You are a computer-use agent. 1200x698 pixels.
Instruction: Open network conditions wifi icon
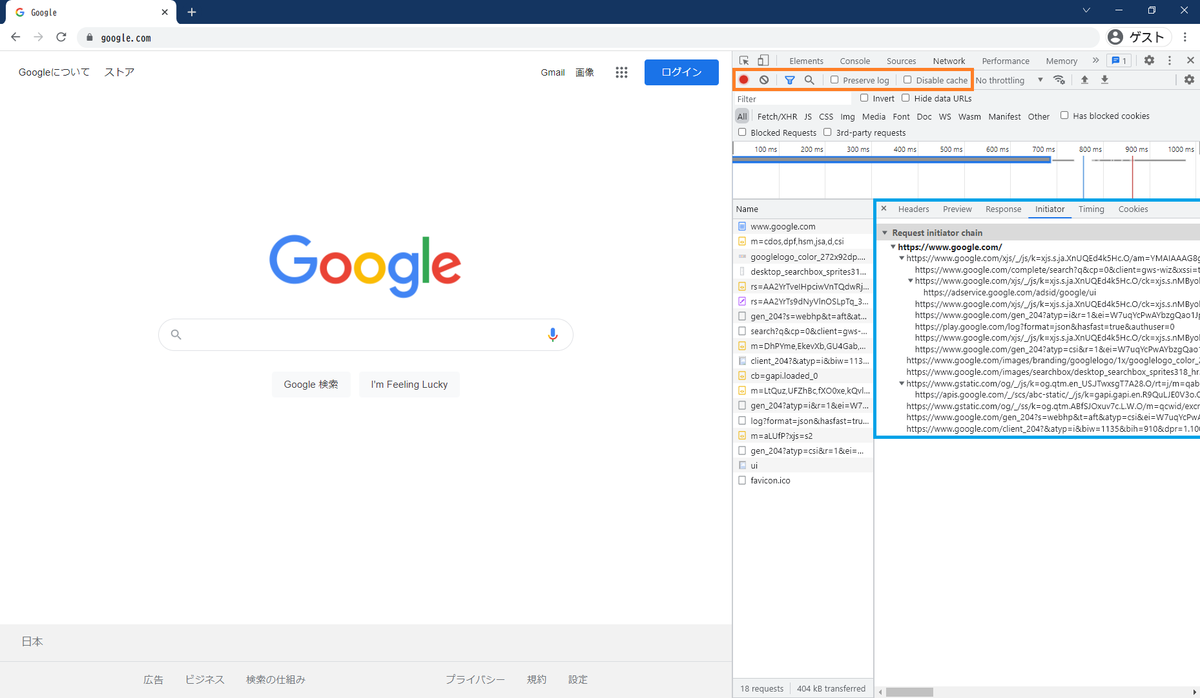click(1059, 80)
